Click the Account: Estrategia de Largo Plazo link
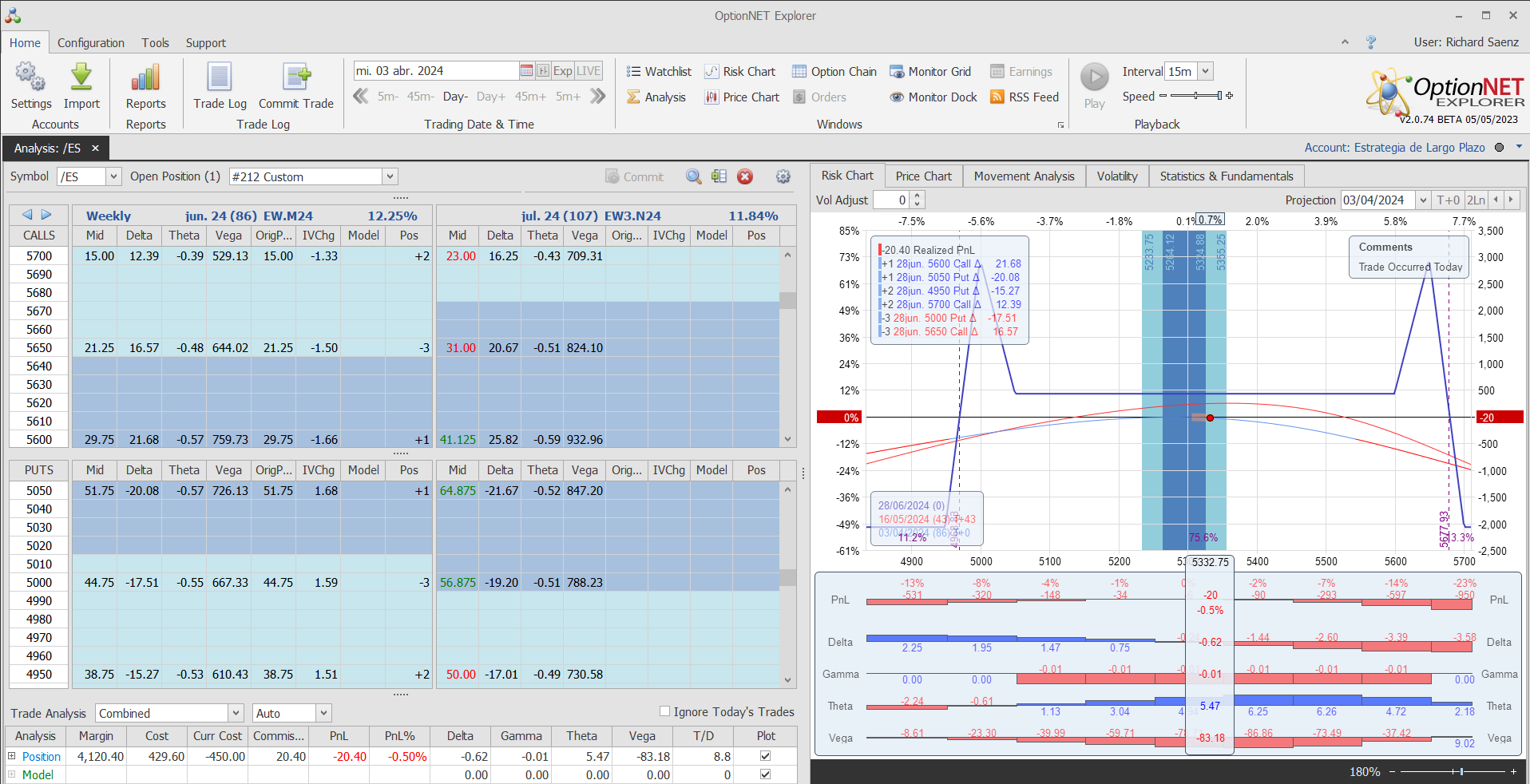This screenshot has height=784, width=1530. pyautogui.click(x=1394, y=148)
